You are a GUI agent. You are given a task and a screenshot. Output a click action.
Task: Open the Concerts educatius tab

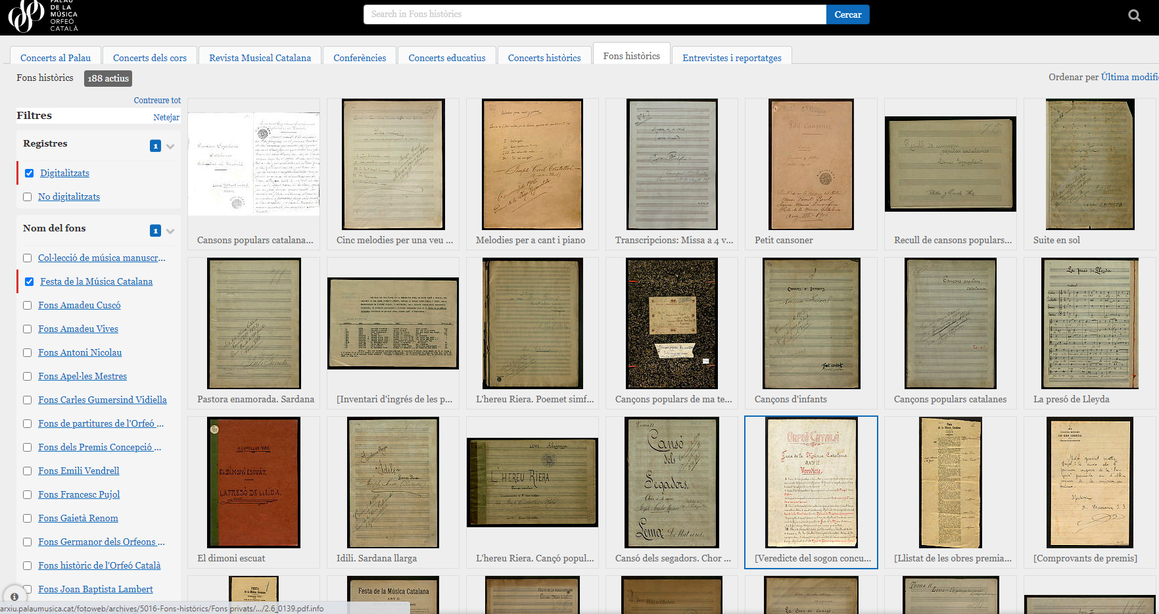coord(447,57)
